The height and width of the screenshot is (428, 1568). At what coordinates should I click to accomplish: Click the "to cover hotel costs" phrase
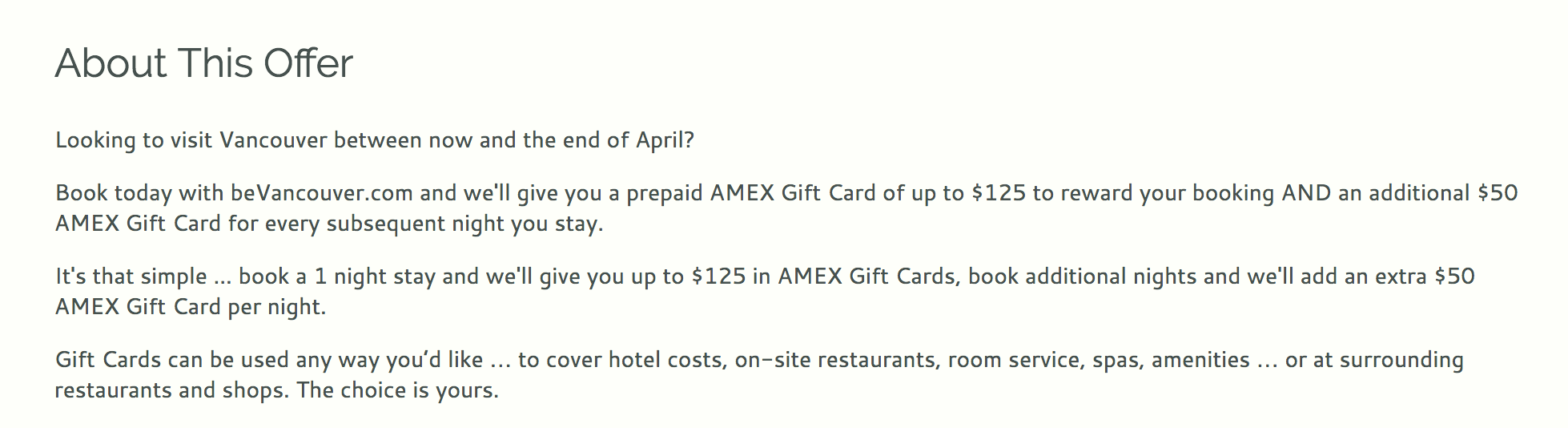[x=622, y=360]
